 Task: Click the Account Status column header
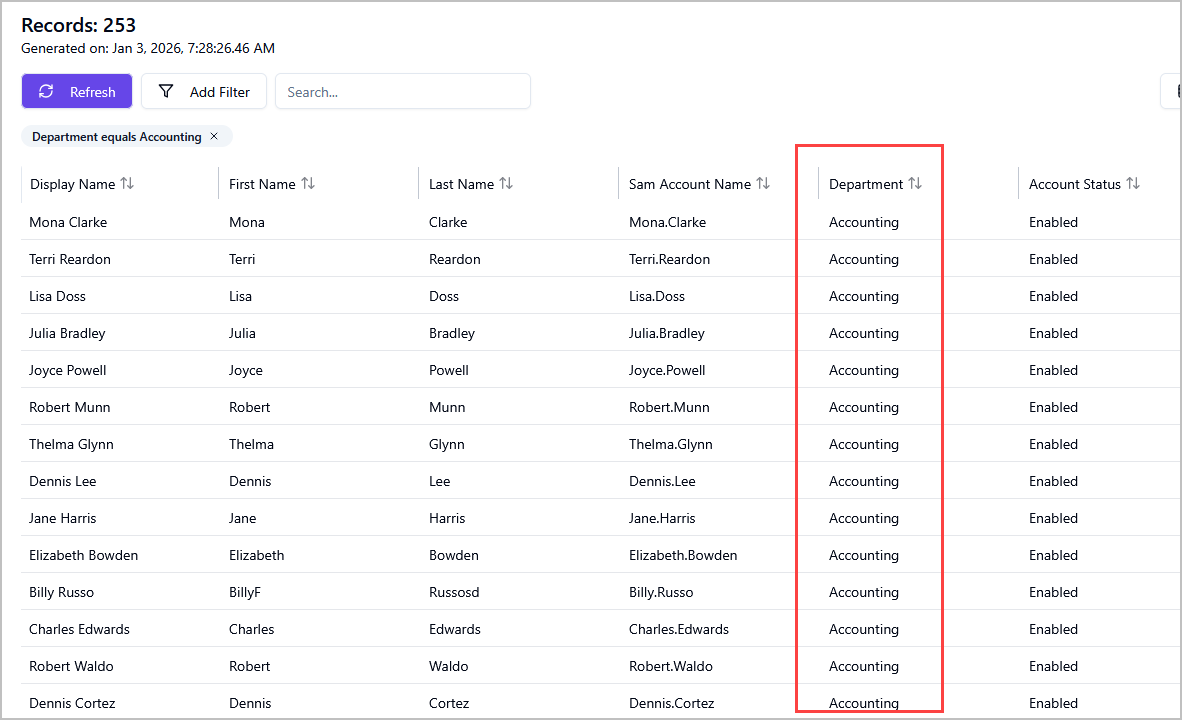pyautogui.click(x=1075, y=183)
